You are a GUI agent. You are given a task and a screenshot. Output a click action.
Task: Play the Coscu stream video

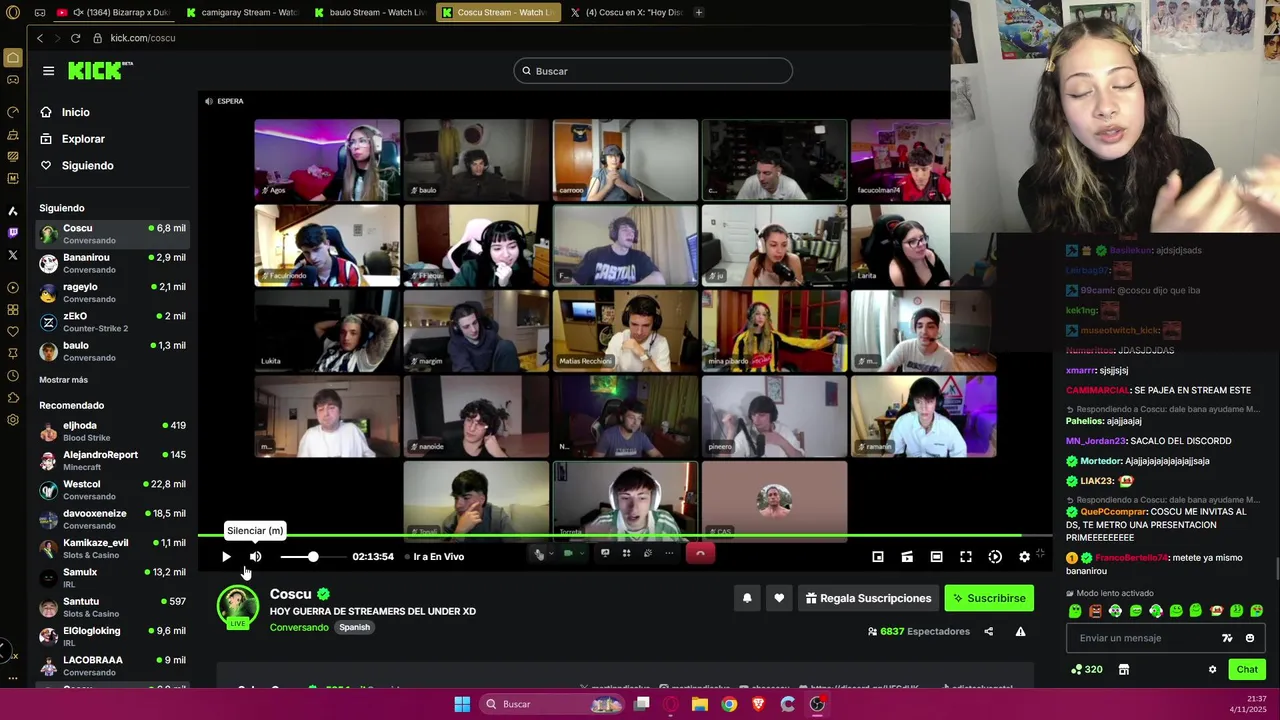coord(226,557)
